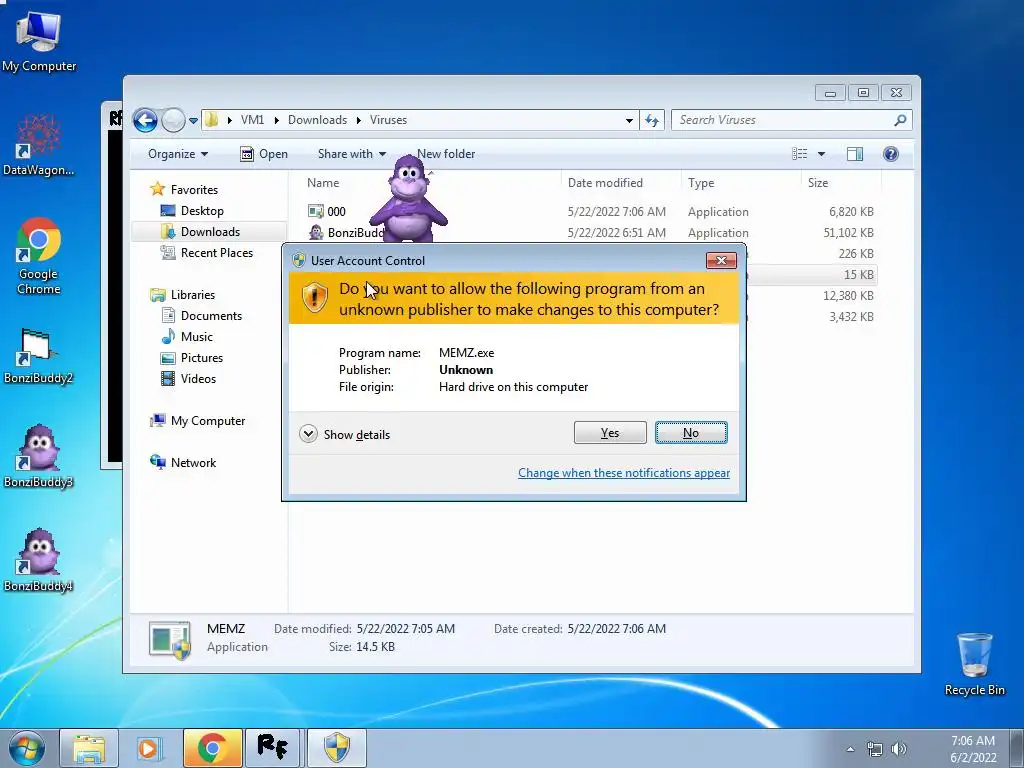Refresh the Viruses folder view

[652, 120]
